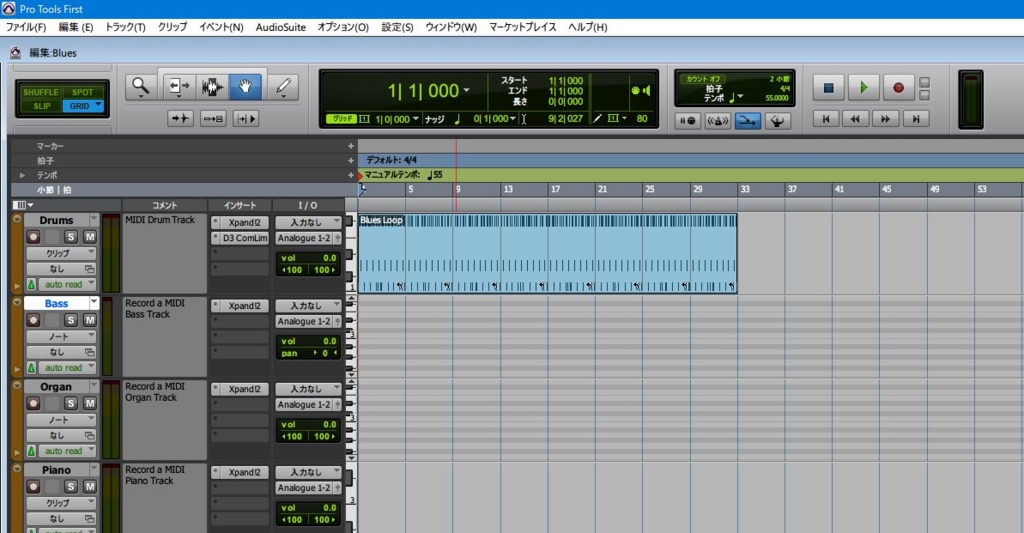The width and height of the screenshot is (1024, 533).
Task: Toggle Wait for Note MIDI button
Action: (688, 121)
